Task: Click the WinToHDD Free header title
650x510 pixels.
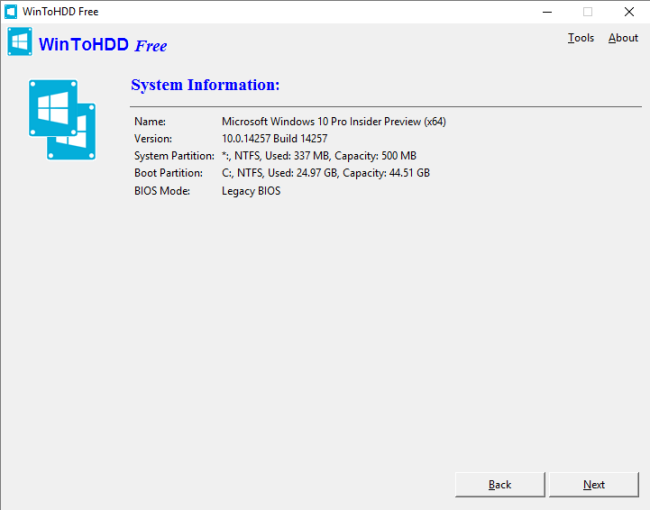Action: coord(103,45)
